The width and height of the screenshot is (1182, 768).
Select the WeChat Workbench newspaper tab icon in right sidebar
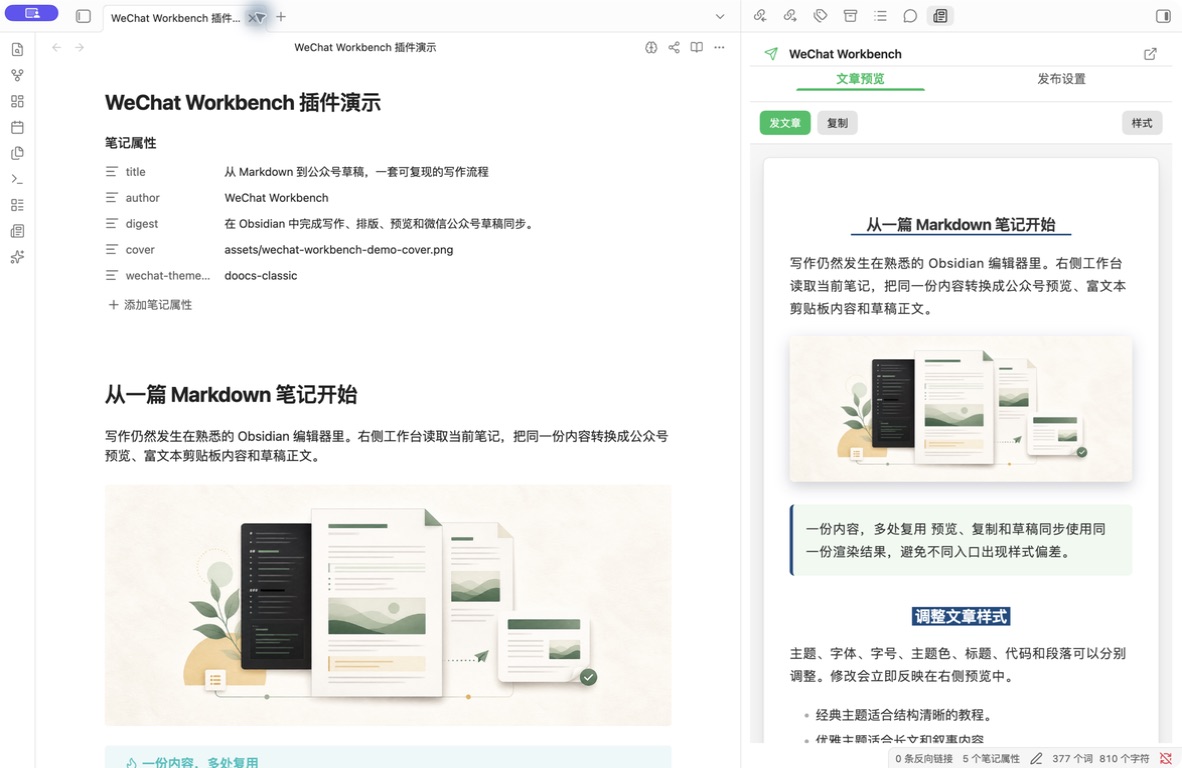(940, 16)
